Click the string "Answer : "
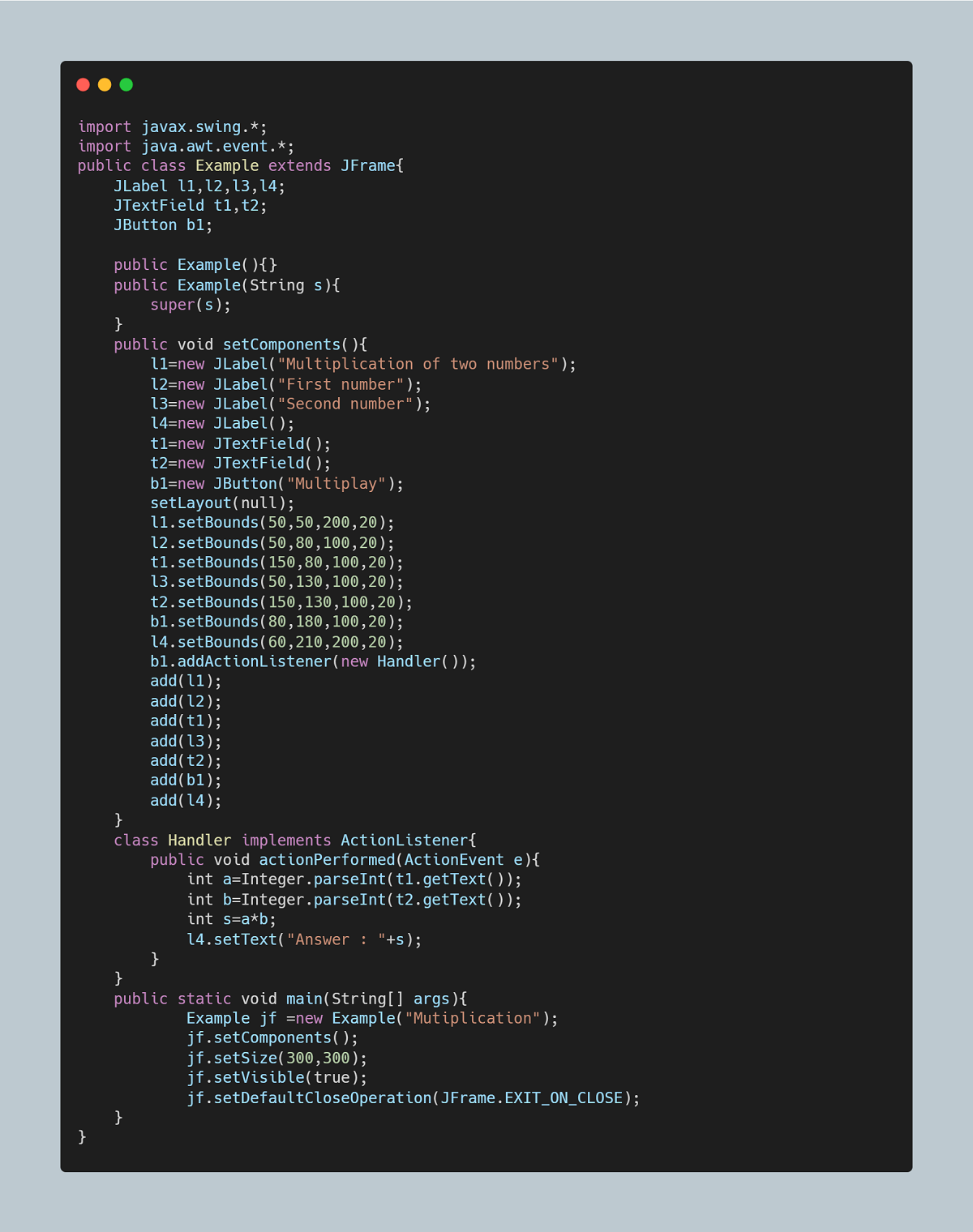 pos(336,939)
